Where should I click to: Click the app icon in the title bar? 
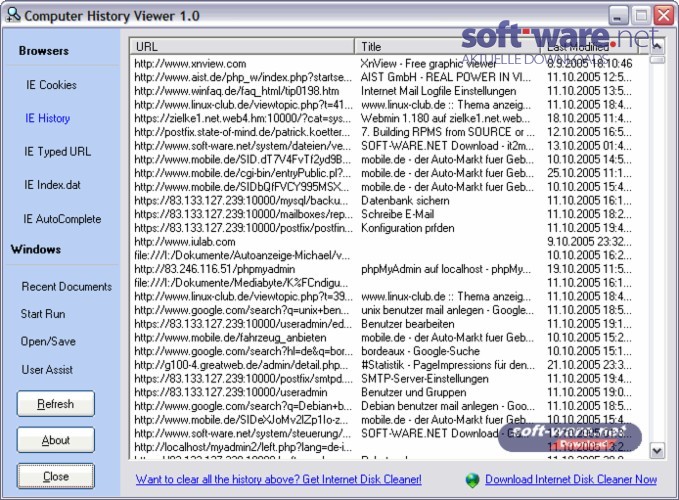coord(13,15)
